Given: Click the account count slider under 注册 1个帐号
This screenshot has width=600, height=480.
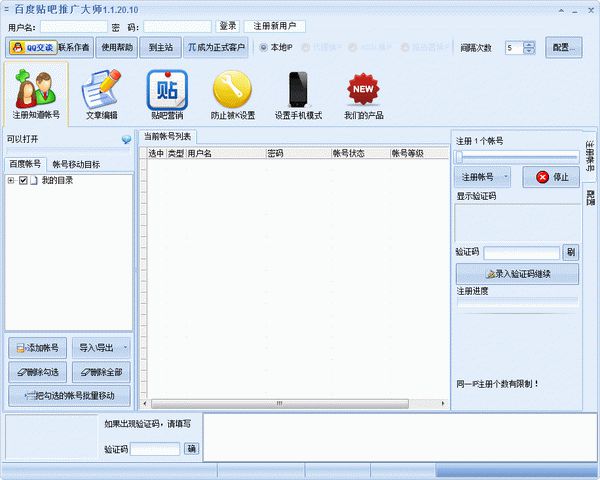Looking at the screenshot, I should click(516, 156).
